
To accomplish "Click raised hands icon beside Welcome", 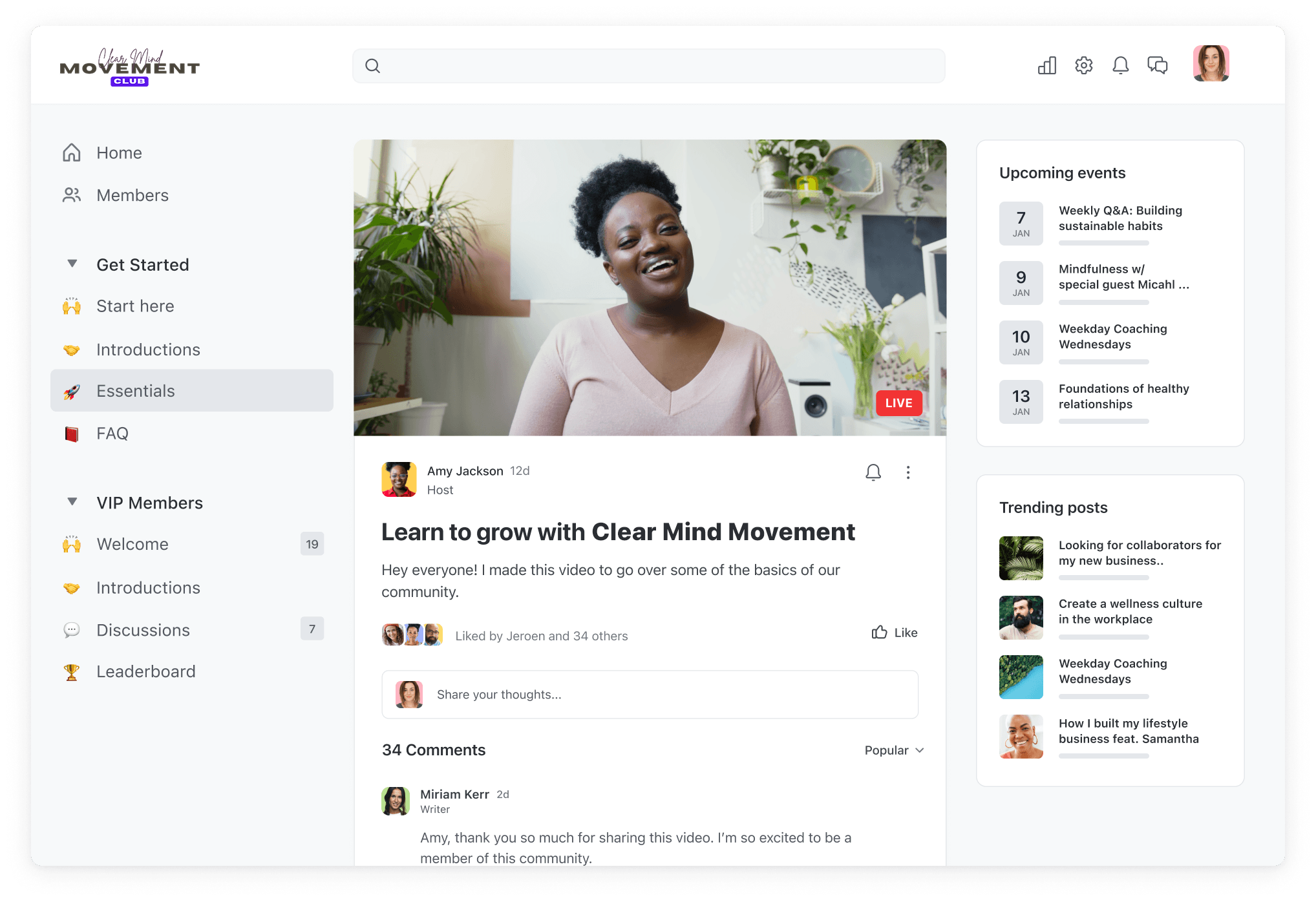I will tap(72, 544).
